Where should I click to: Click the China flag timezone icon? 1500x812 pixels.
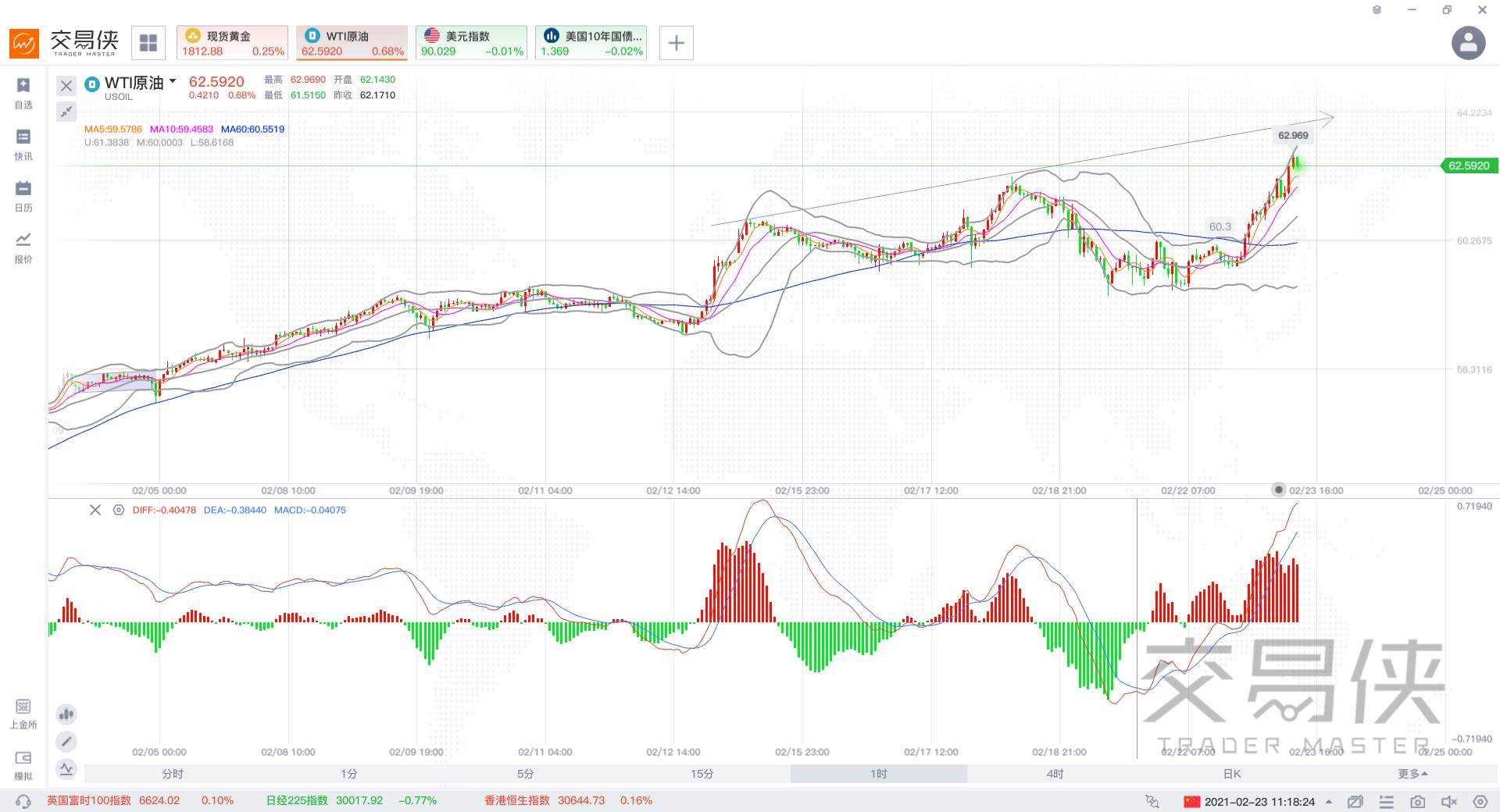tap(1191, 802)
